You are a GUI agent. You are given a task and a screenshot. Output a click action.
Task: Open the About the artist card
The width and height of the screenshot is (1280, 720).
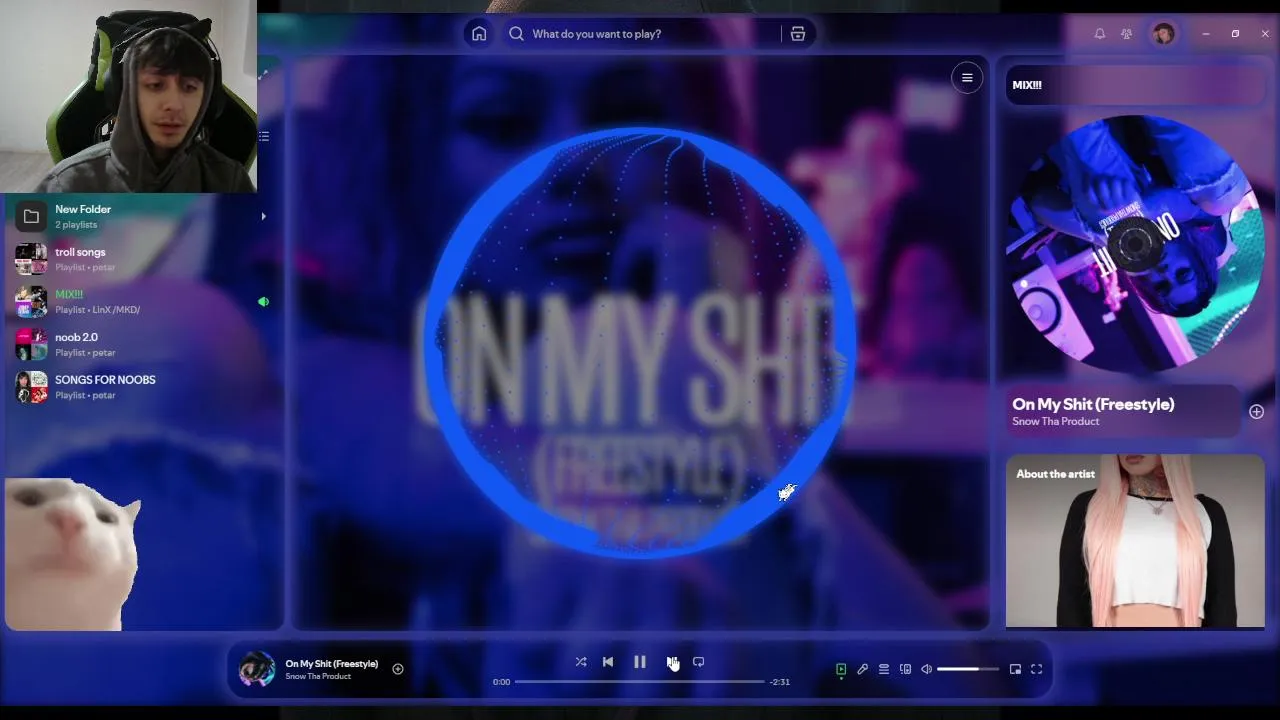pos(1135,541)
